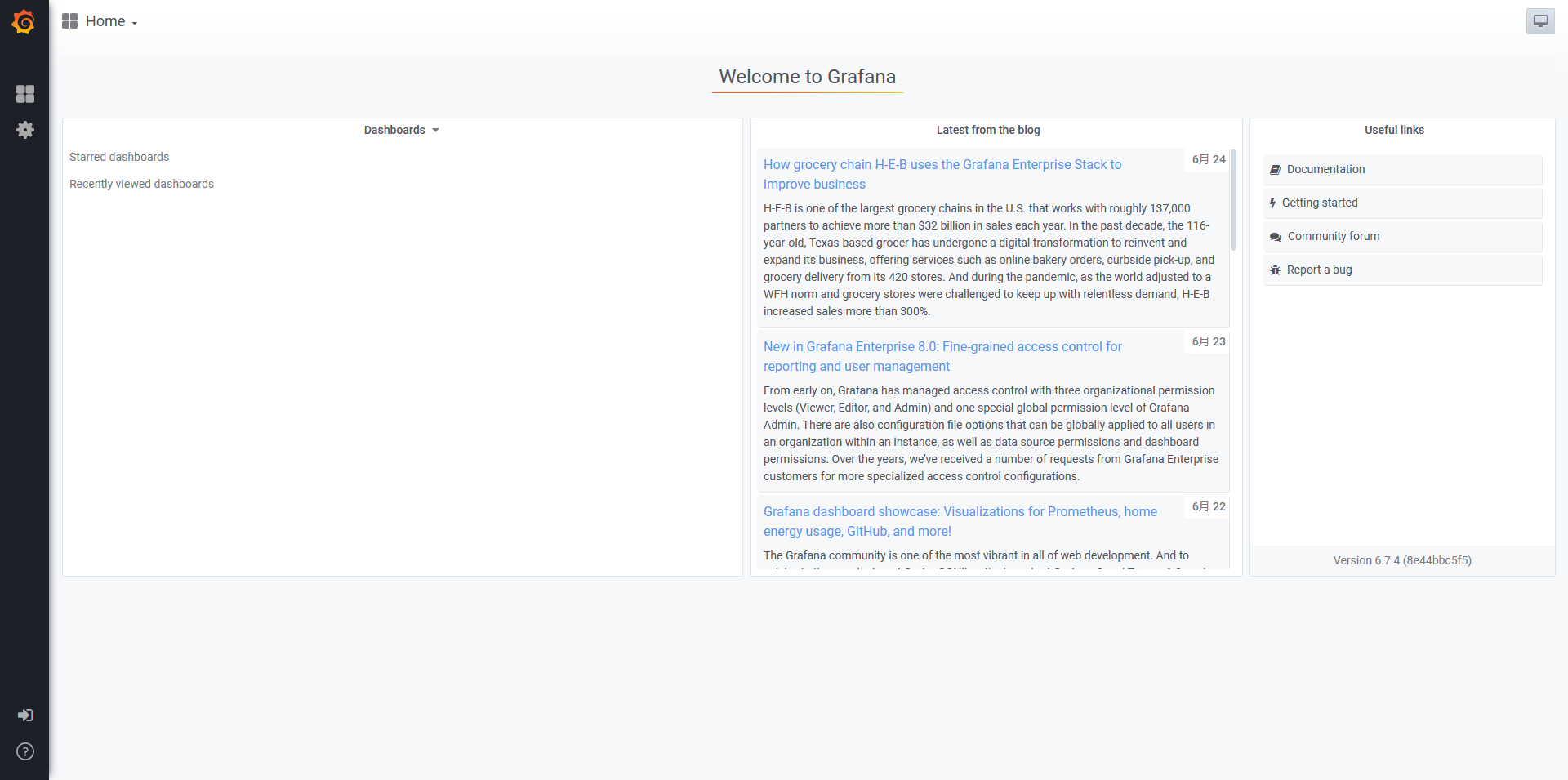Click the blog panel vertical scrollbar
Viewport: 1568px width, 780px height.
pyautogui.click(x=1233, y=200)
